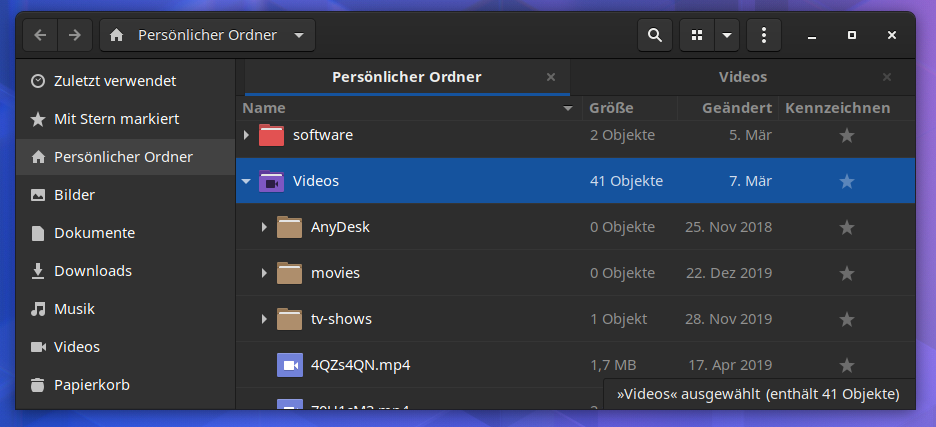Open the view options dropdown arrow
936x427 pixels.
pyautogui.click(x=727, y=35)
